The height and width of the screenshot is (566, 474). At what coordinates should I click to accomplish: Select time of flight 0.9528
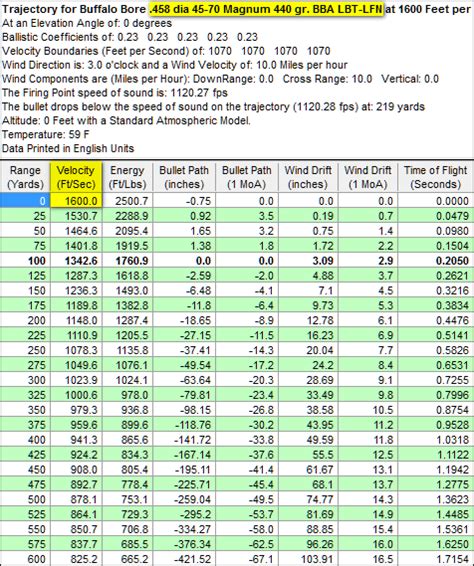[x=436, y=425]
